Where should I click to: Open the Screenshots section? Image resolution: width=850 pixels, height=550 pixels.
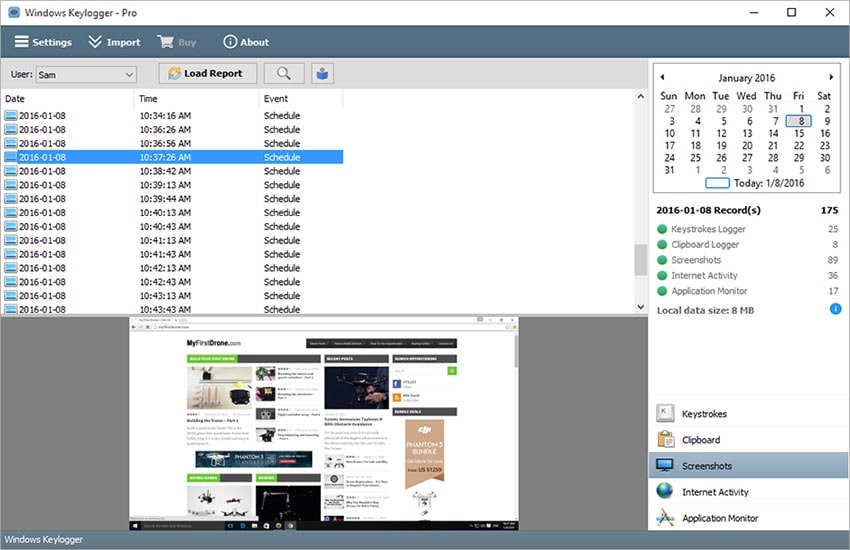click(x=748, y=466)
